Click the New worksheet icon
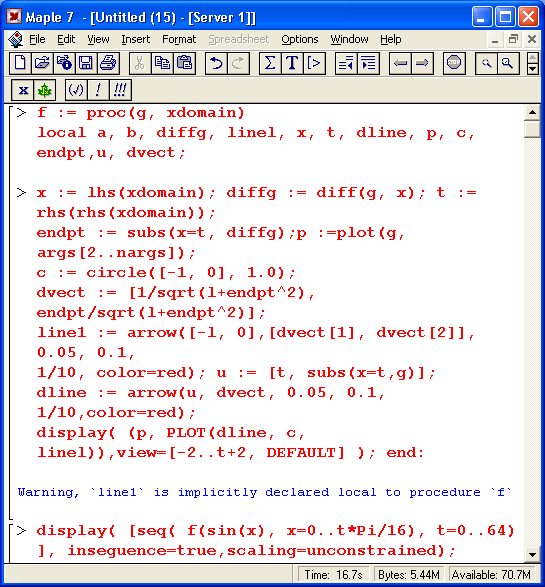This screenshot has height=587, width=545. [20, 63]
